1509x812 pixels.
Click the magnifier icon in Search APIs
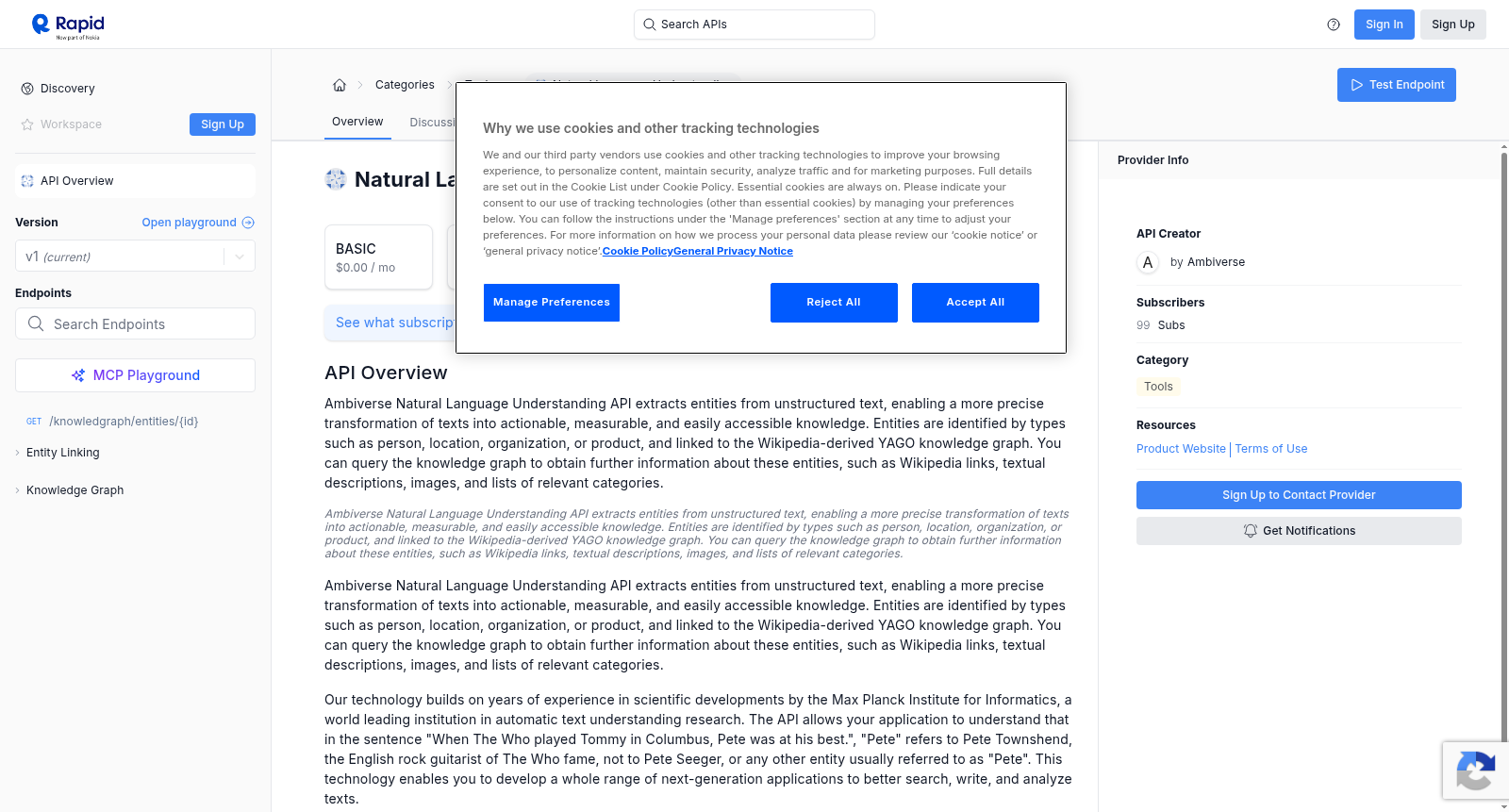tap(649, 25)
